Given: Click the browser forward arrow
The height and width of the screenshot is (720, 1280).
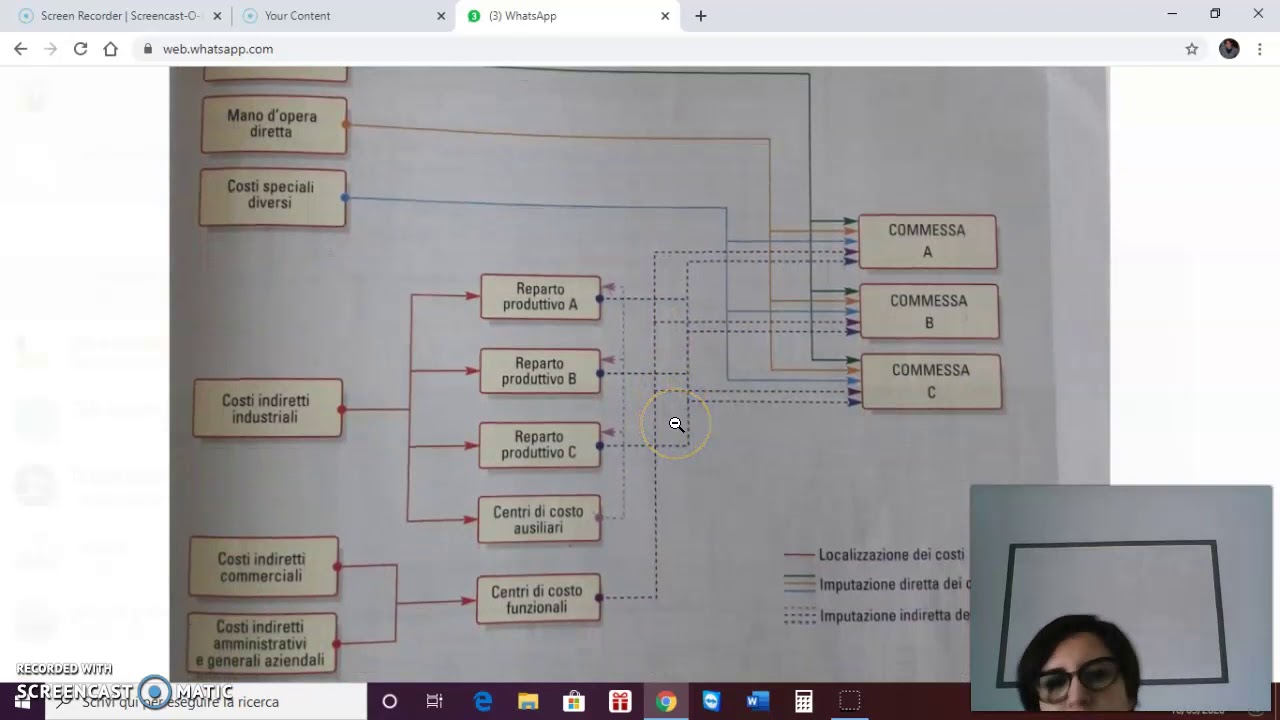Looking at the screenshot, I should pos(50,49).
